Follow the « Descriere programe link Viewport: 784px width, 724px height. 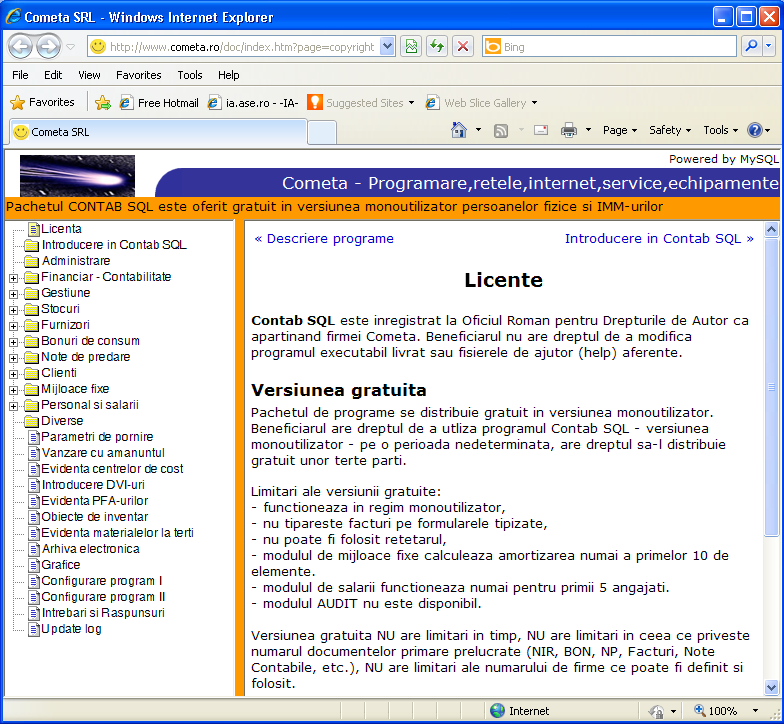coord(324,238)
